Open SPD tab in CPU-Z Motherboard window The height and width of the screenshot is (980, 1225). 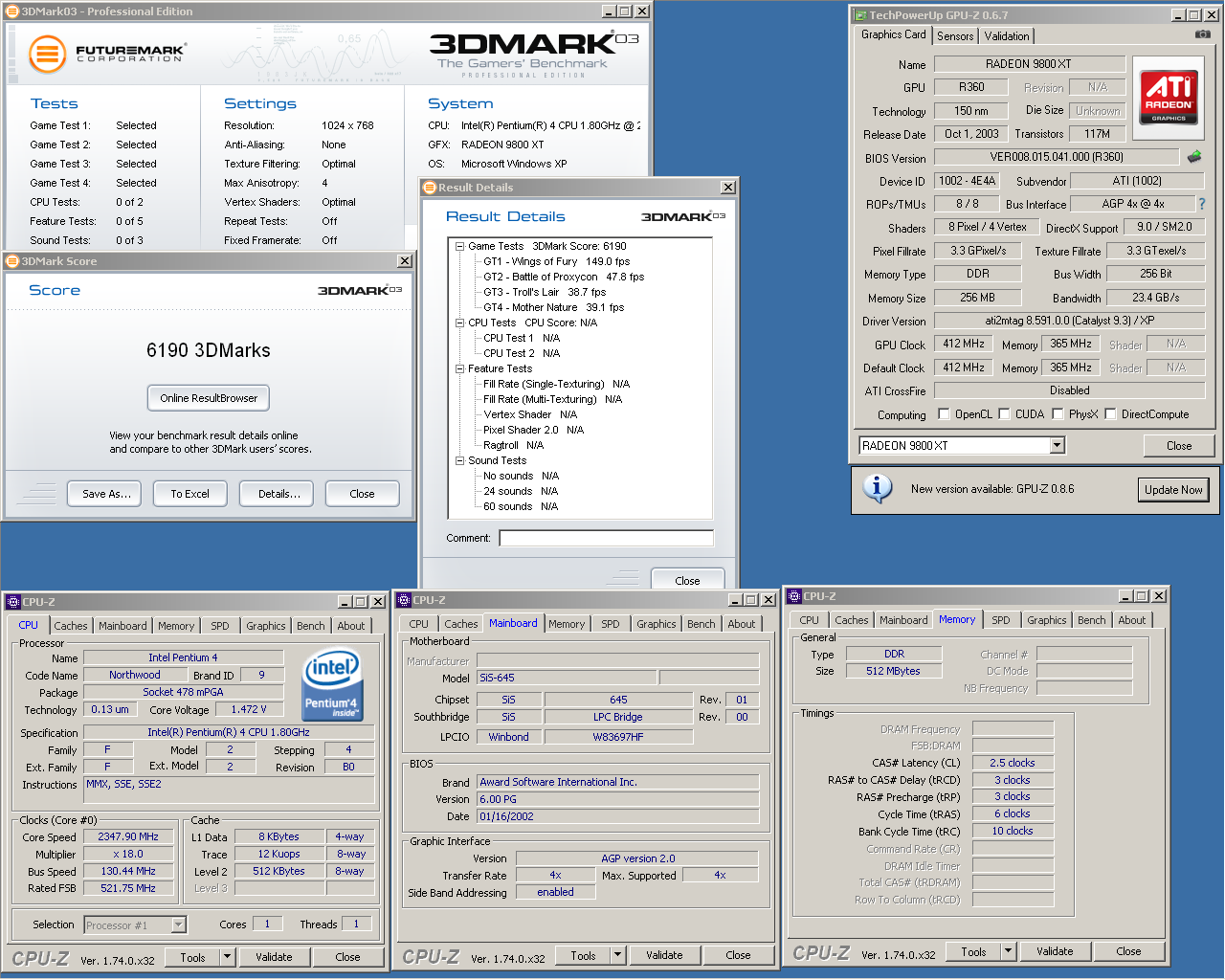coord(611,624)
